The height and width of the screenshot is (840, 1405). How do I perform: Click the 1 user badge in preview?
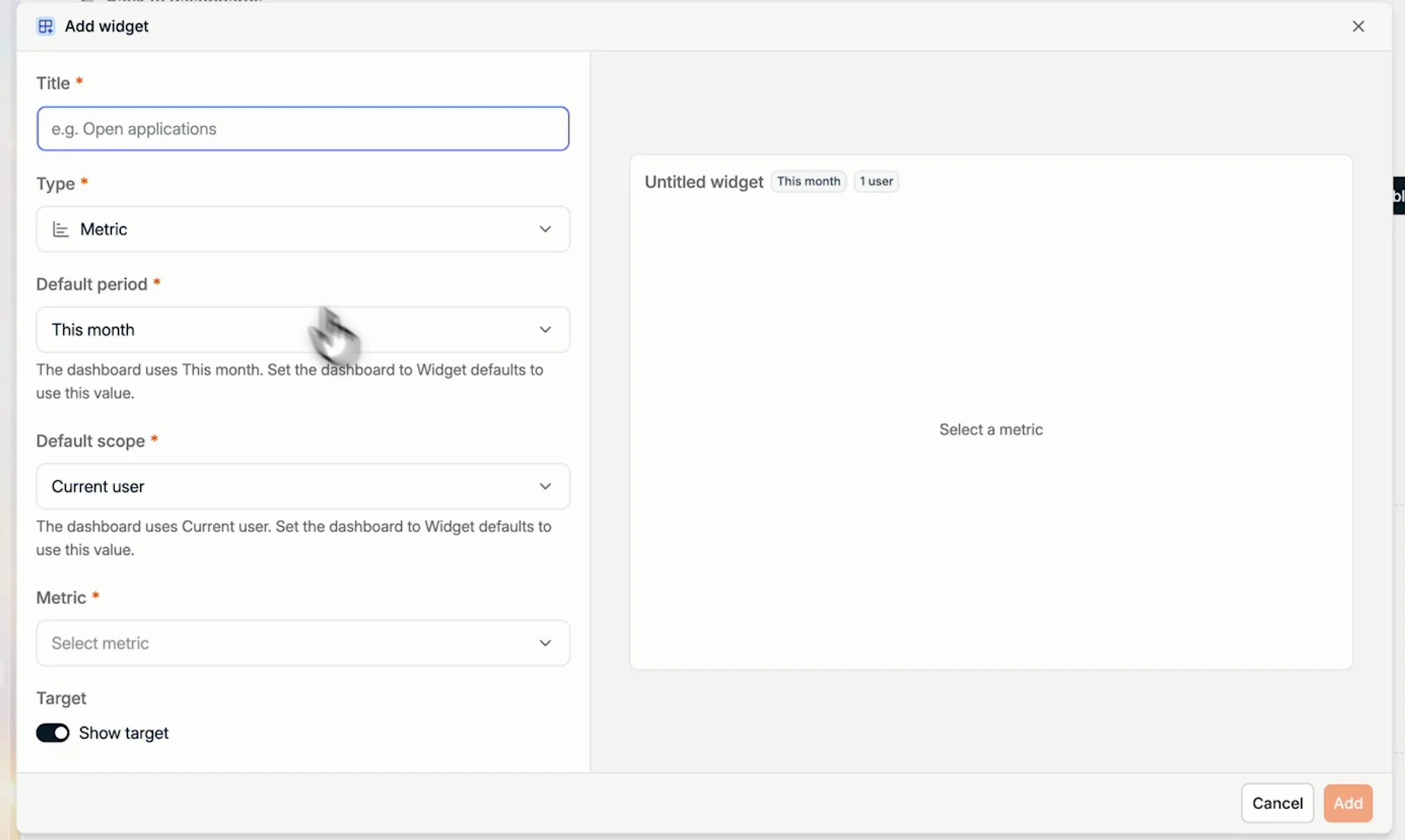pyautogui.click(x=876, y=181)
